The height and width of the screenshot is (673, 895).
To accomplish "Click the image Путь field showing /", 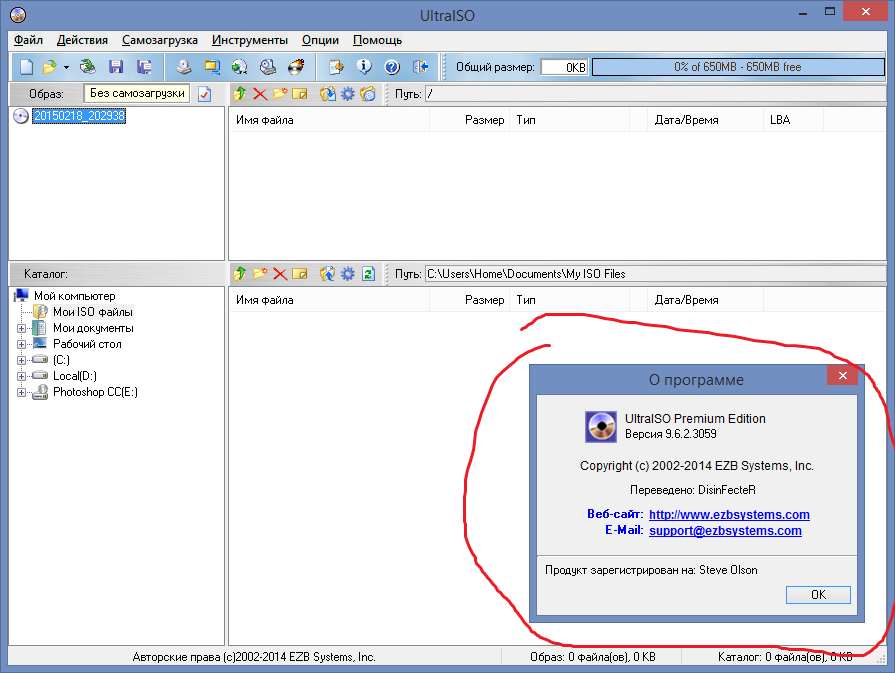I will tap(655, 94).
